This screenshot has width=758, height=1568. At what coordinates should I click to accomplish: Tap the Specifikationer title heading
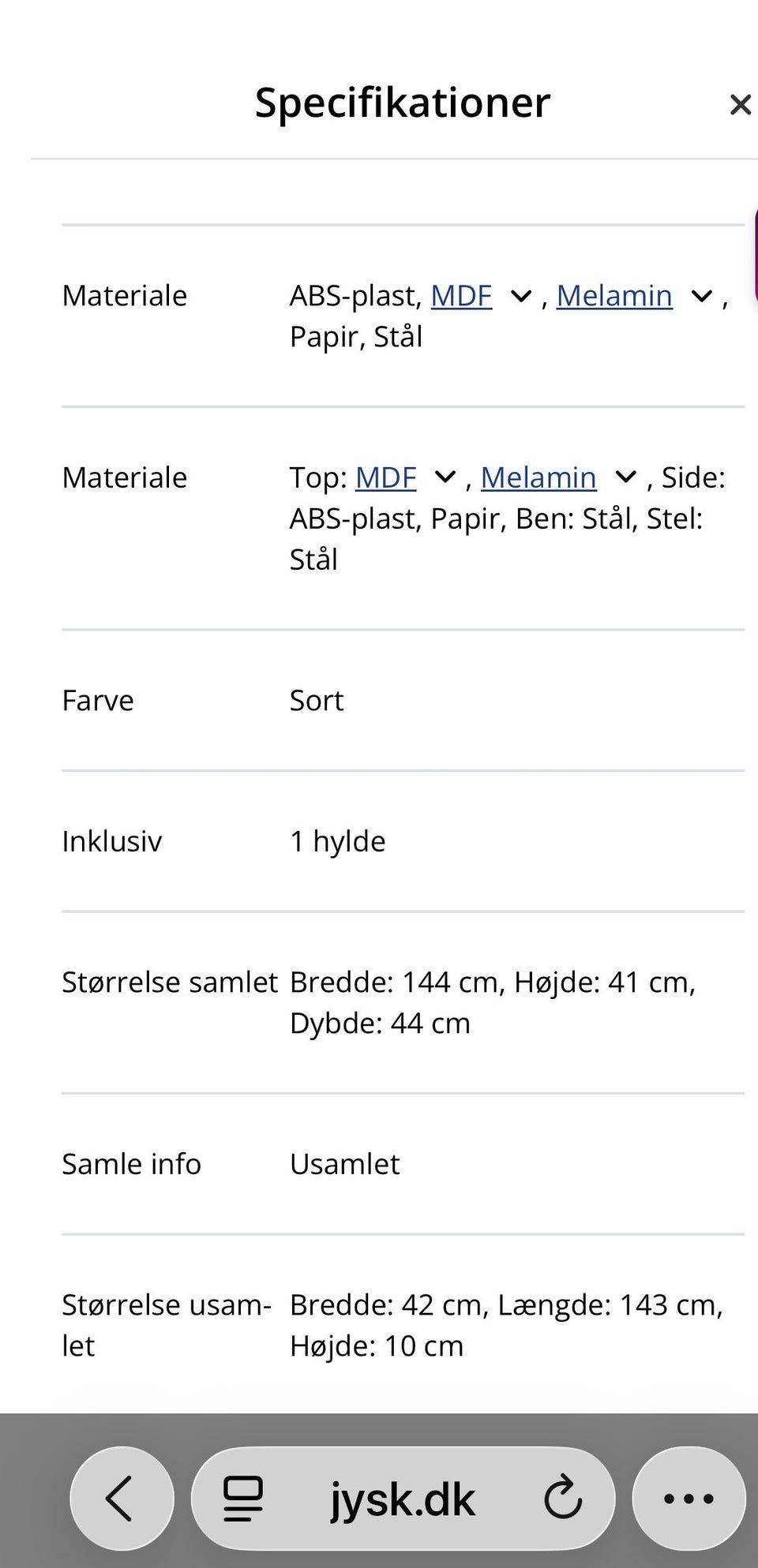[x=401, y=103]
